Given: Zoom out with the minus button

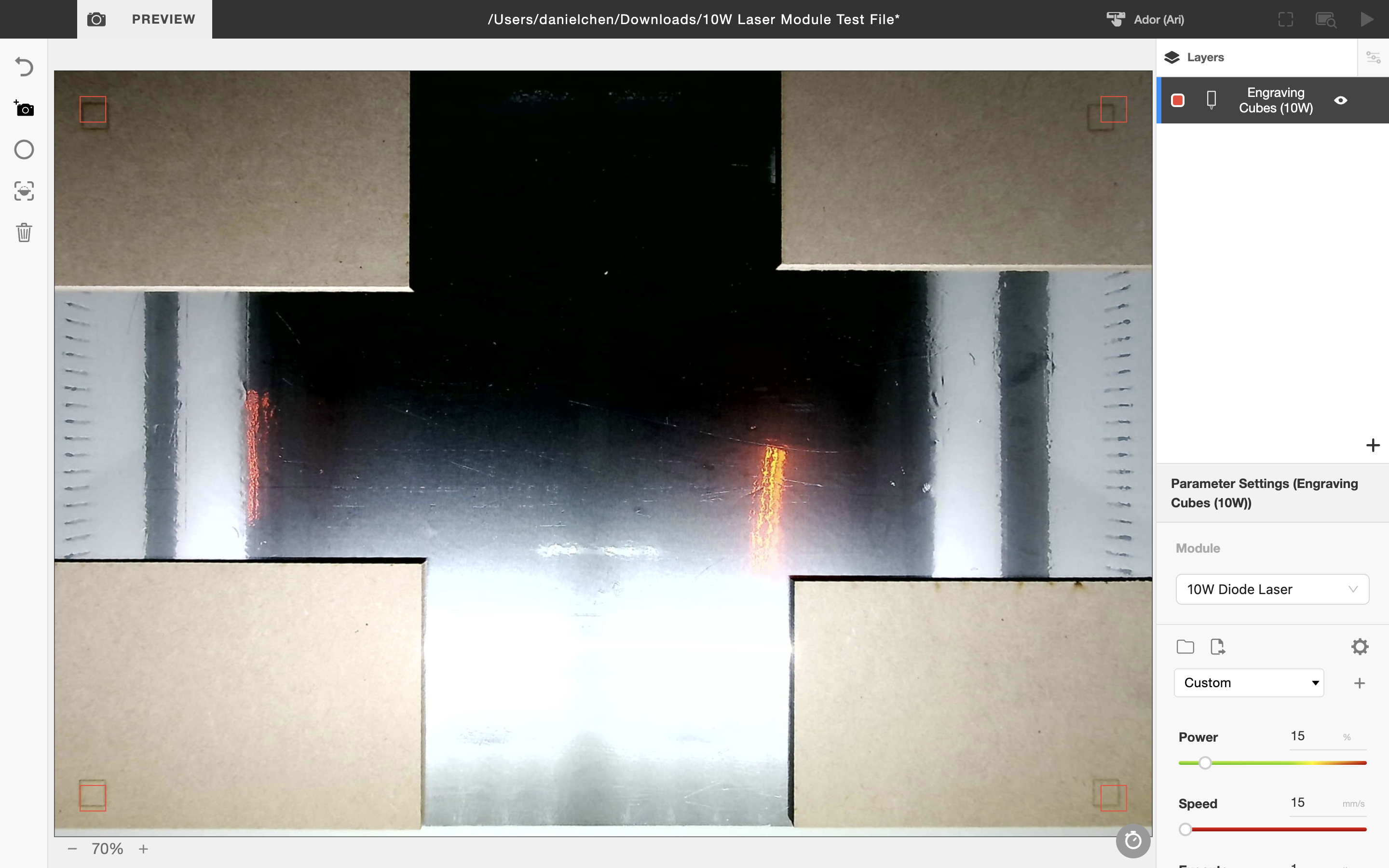Looking at the screenshot, I should [x=72, y=849].
